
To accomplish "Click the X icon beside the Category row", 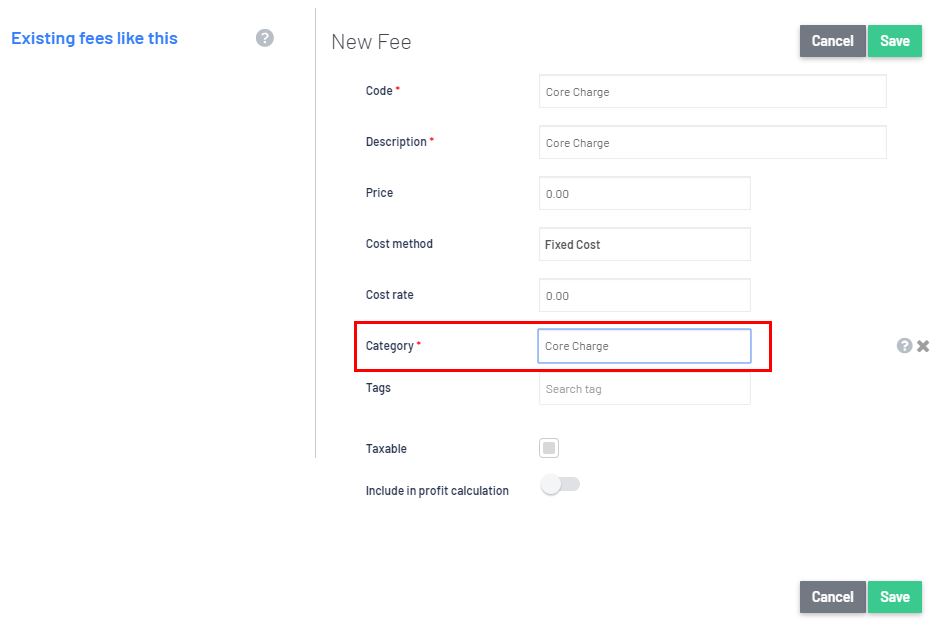I will coord(923,346).
